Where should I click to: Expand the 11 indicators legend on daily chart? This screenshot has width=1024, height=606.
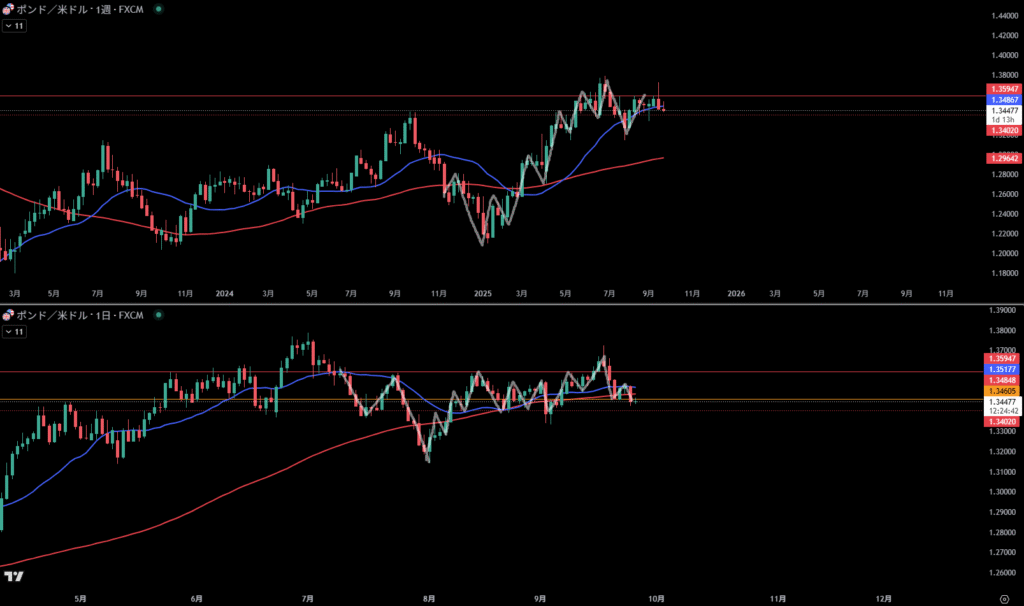pos(14,332)
